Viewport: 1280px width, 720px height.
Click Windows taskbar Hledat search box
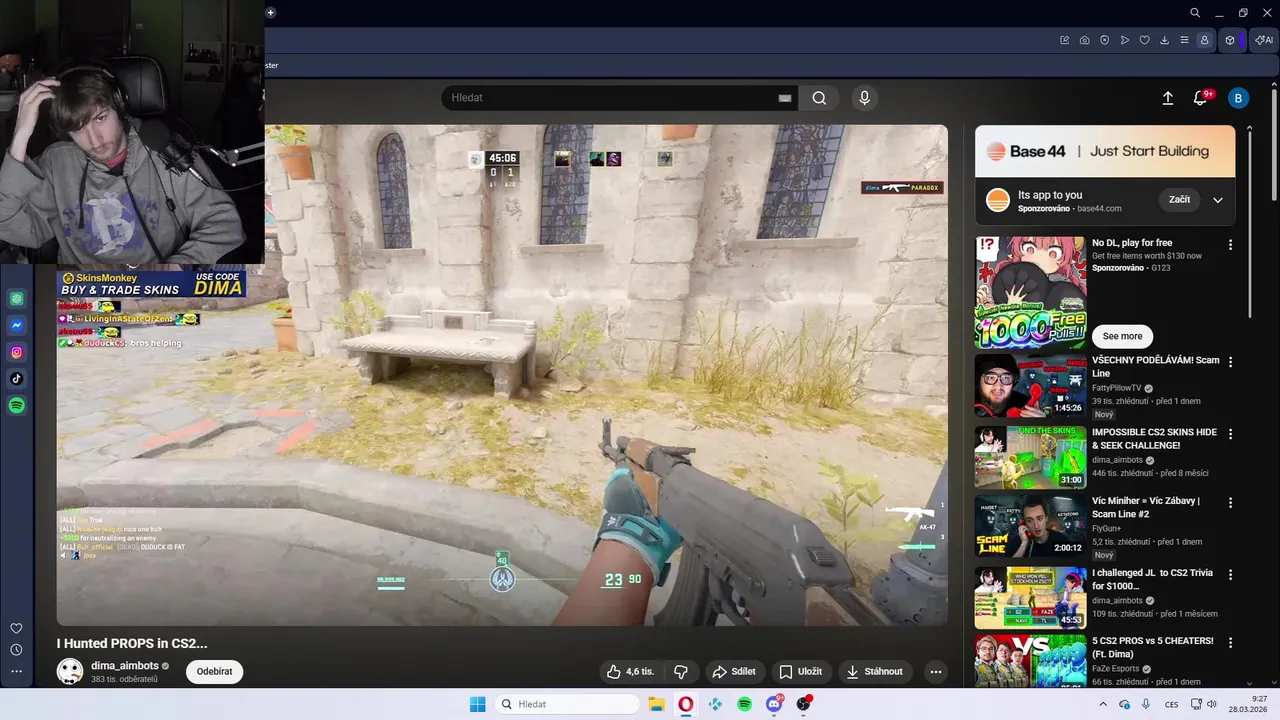tap(567, 704)
